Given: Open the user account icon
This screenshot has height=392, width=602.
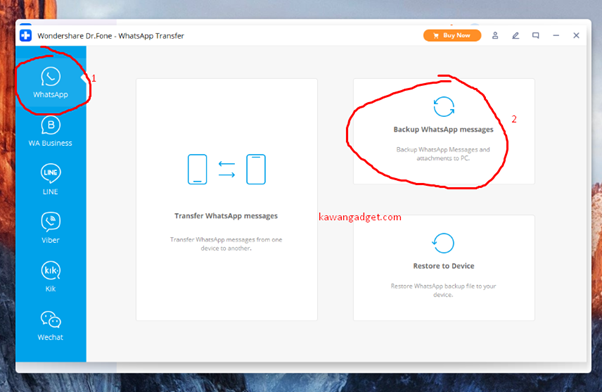Looking at the screenshot, I should click(x=495, y=36).
